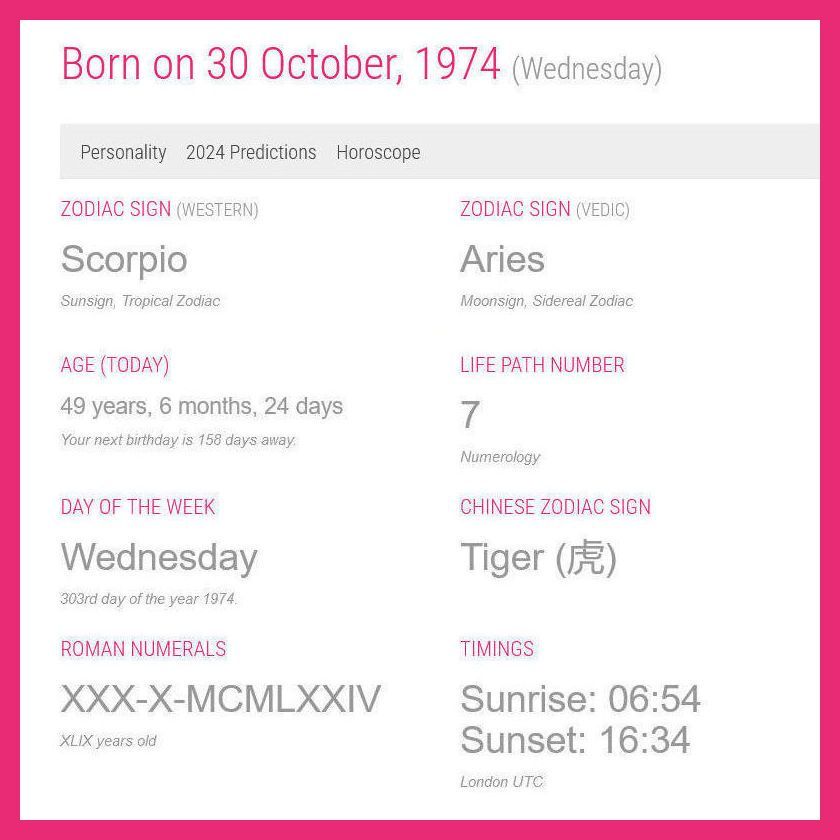This screenshot has height=840, width=840.
Task: Click the "XLIX years old" caption
Action: coord(108,741)
